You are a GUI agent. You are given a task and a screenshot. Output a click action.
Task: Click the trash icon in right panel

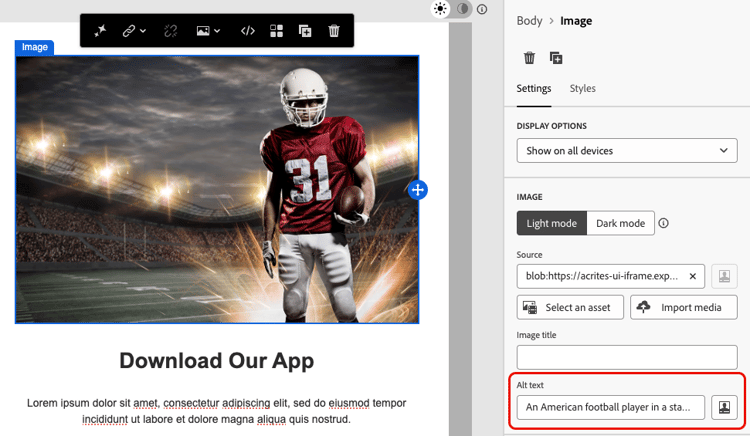coord(529,58)
